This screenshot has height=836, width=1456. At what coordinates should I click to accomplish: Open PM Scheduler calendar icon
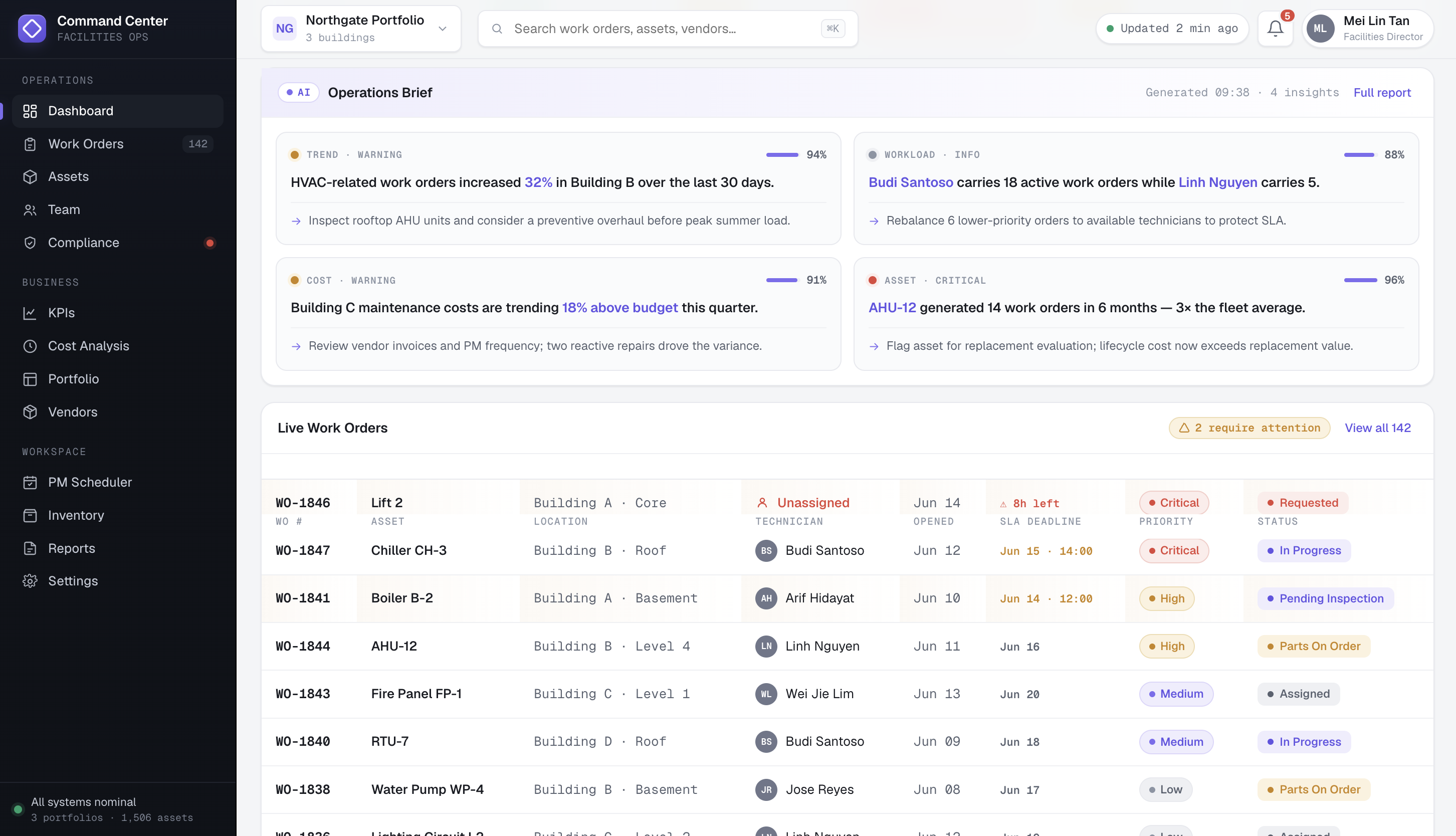coord(30,482)
